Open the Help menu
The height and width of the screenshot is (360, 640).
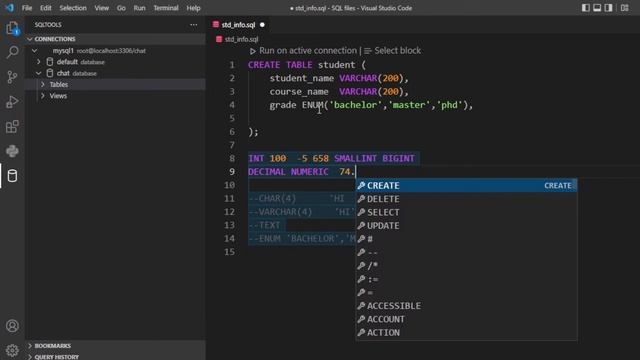tap(193, 8)
